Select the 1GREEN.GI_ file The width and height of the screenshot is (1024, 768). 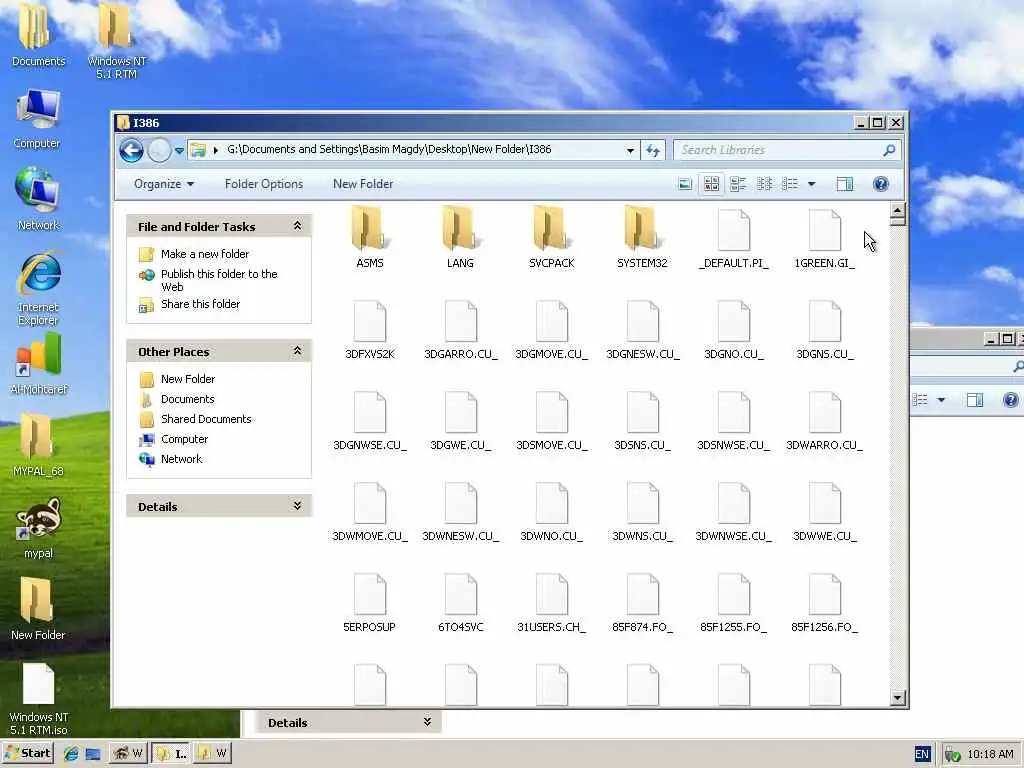(824, 239)
